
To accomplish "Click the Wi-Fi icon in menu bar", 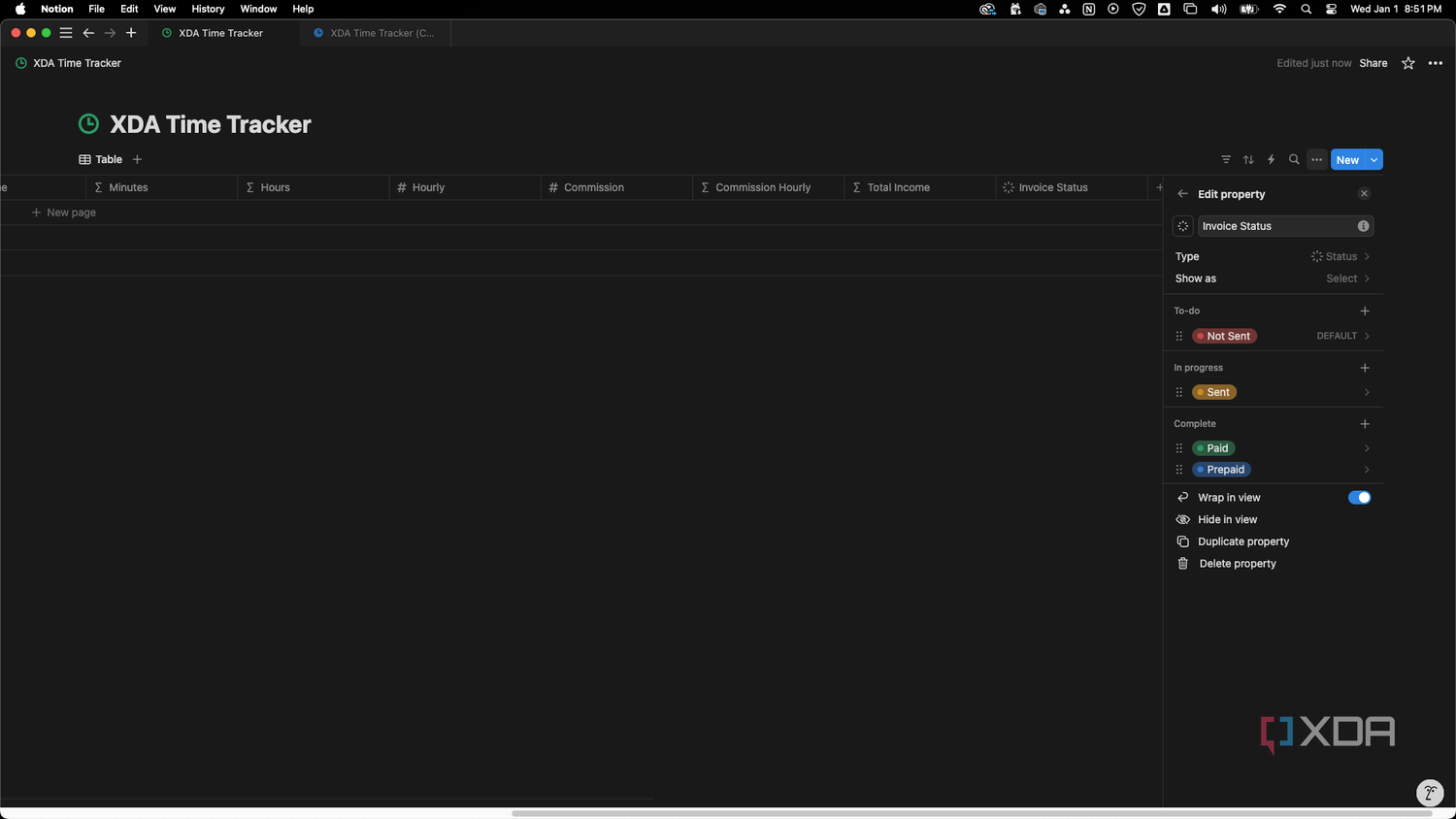I will (1279, 9).
